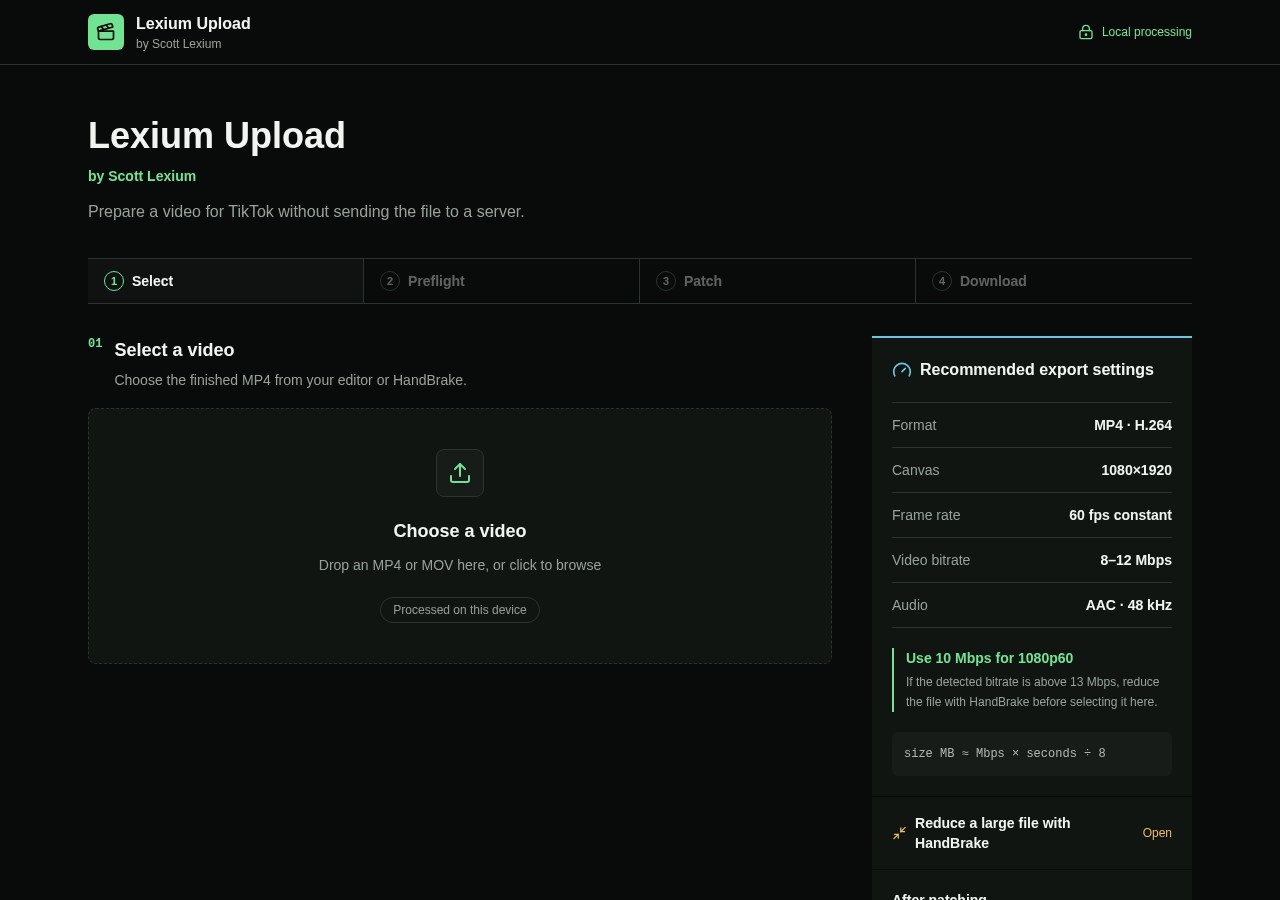1280x900 pixels.
Task: Click the 'Select a video' section heading
Action: [174, 350]
